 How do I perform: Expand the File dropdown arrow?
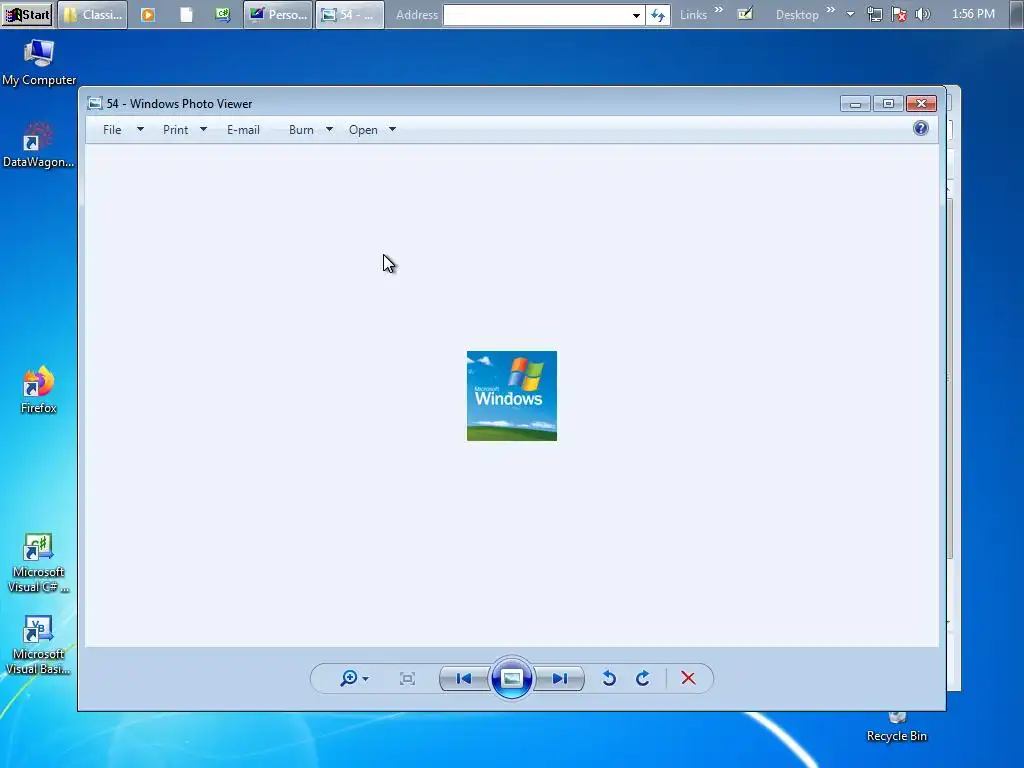click(140, 129)
